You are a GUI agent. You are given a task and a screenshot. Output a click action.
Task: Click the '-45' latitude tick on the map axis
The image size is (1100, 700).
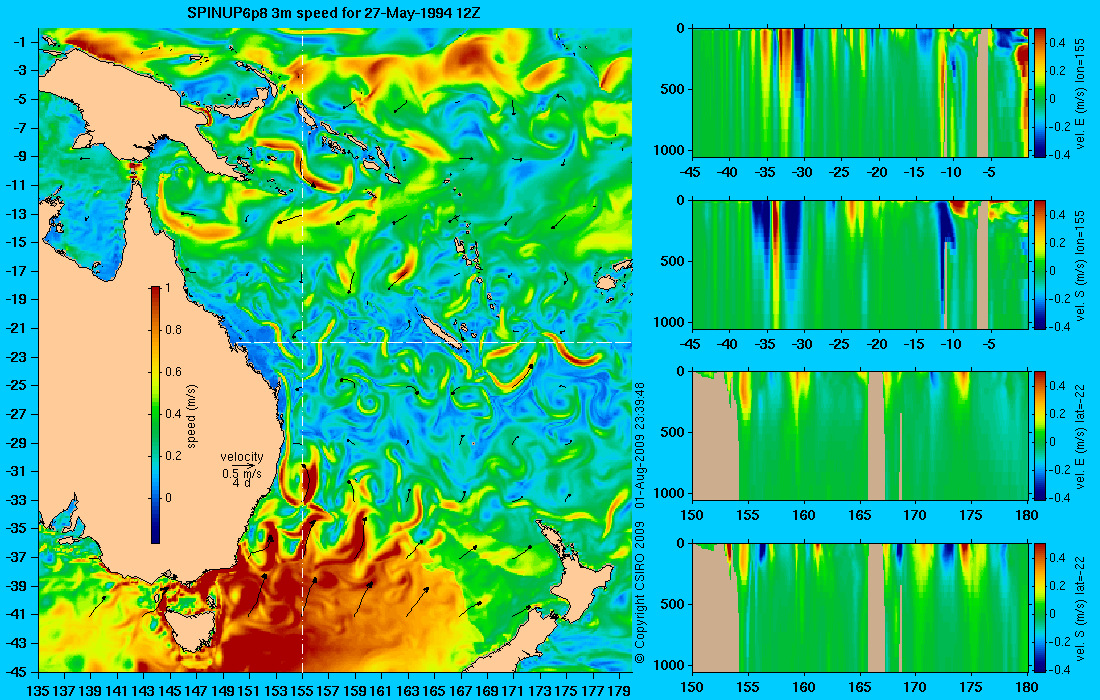click(x=15, y=671)
